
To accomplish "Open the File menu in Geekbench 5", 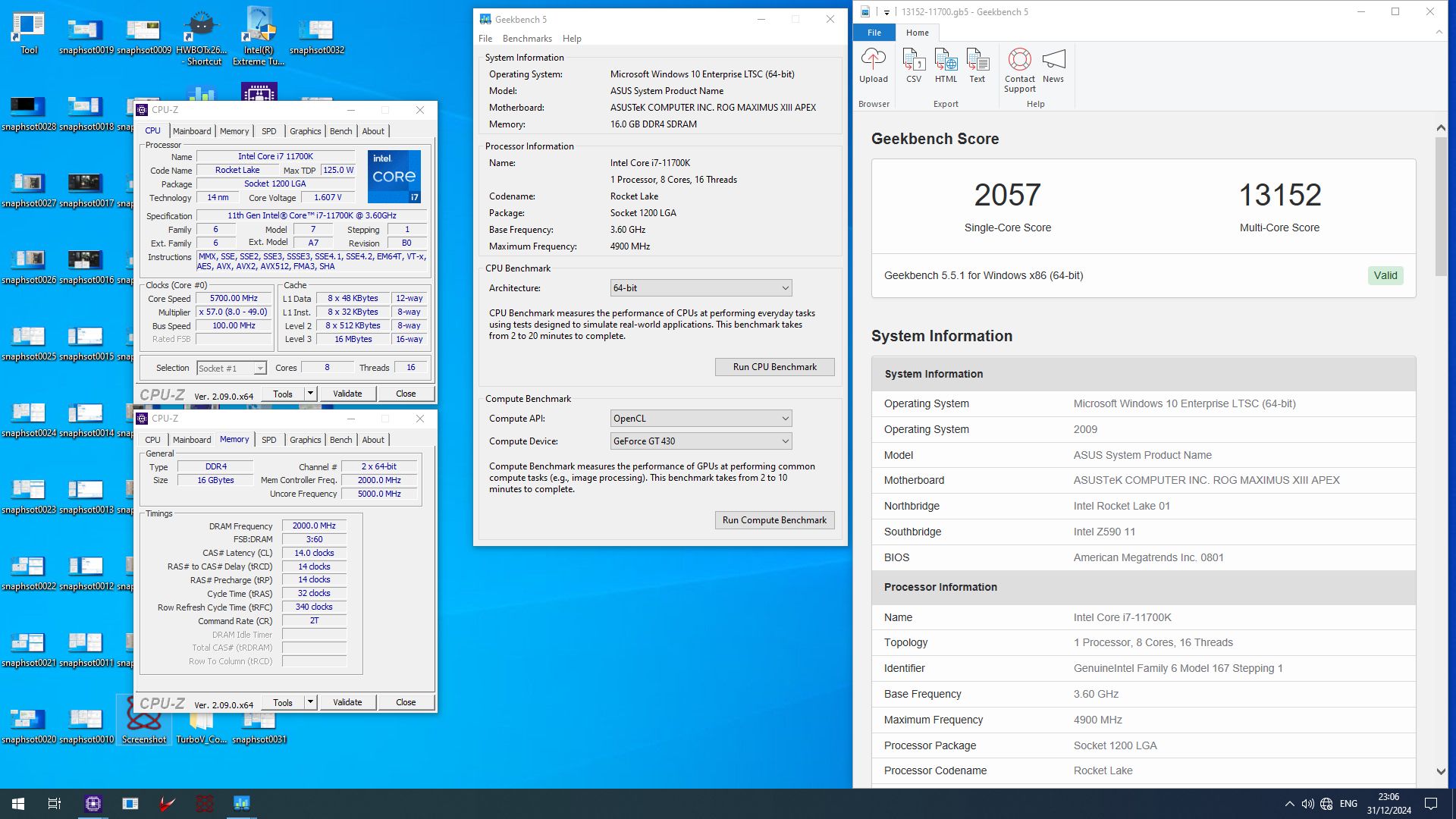I will [x=485, y=39].
